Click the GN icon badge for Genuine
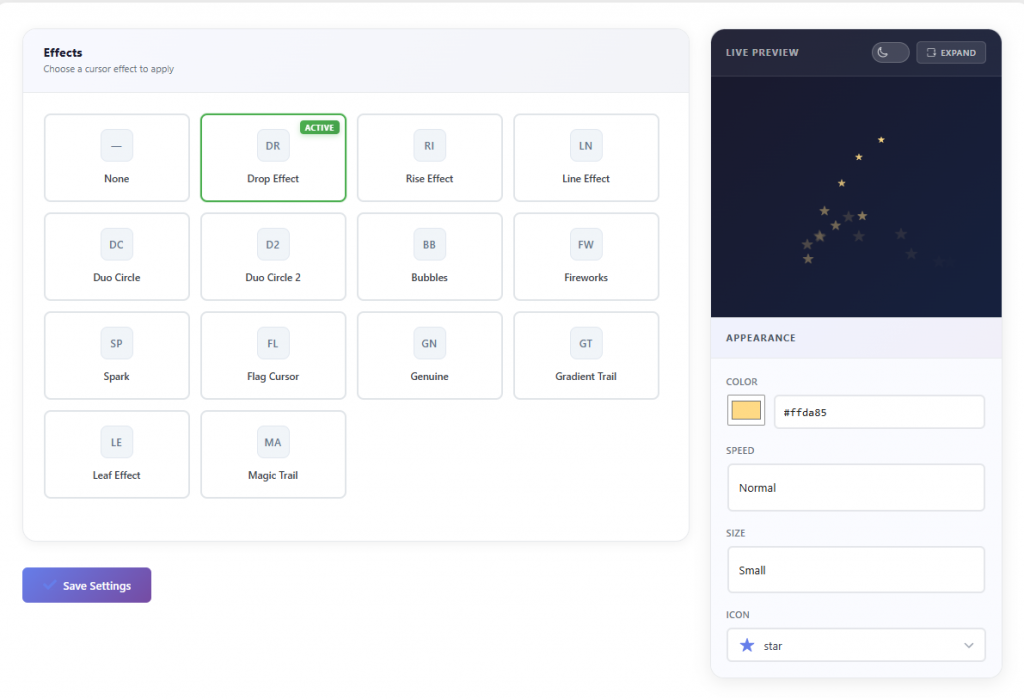Screen dimensions: 1024x699 pyautogui.click(x=429, y=343)
